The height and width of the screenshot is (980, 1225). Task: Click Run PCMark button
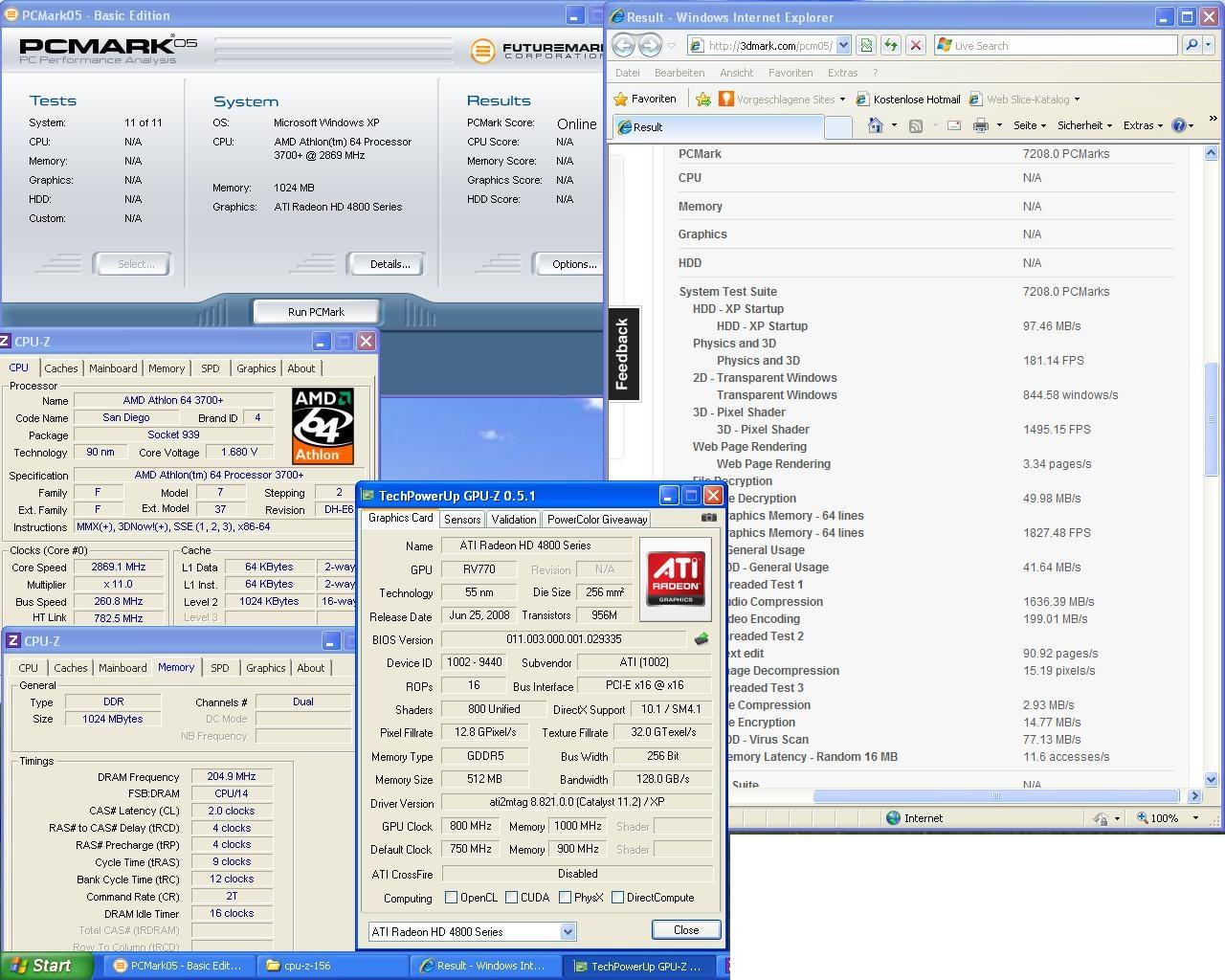316,312
